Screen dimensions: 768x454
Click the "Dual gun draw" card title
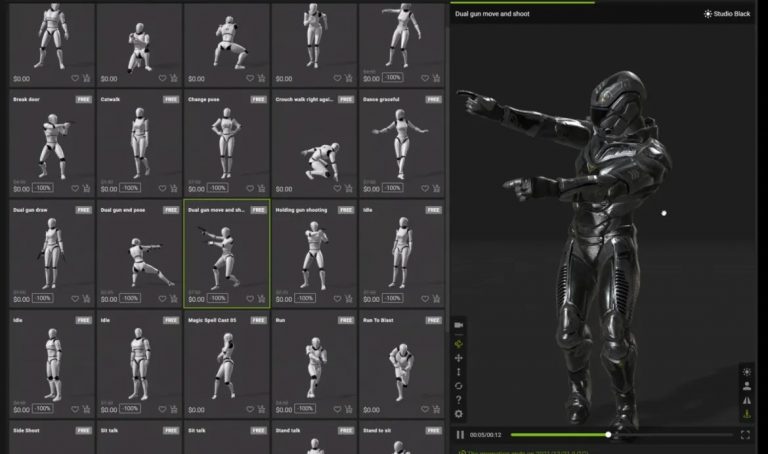(x=30, y=210)
